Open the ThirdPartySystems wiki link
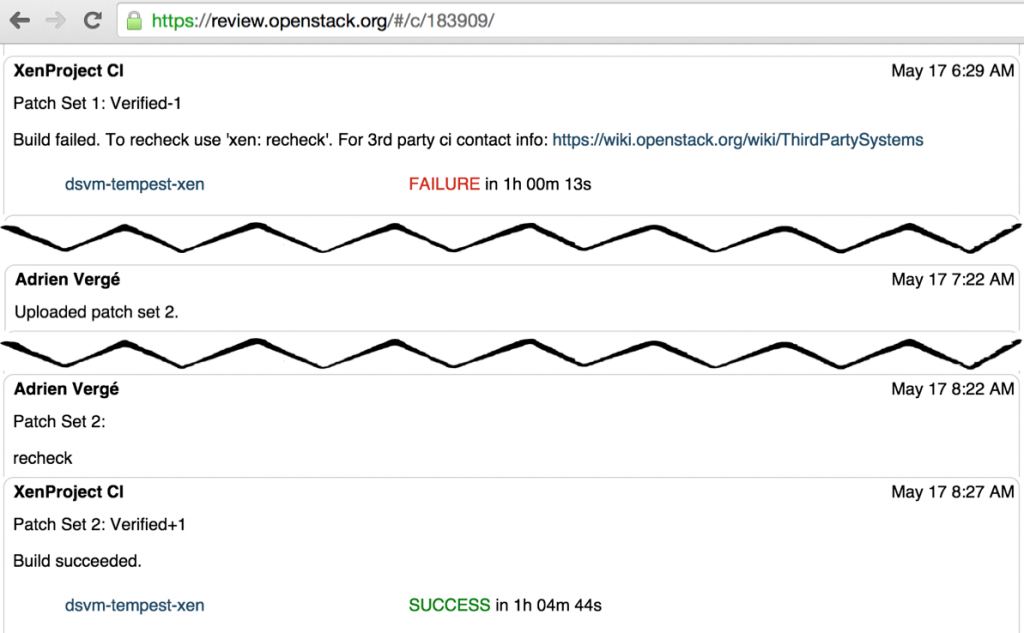The height and width of the screenshot is (633, 1024). (x=737, y=140)
